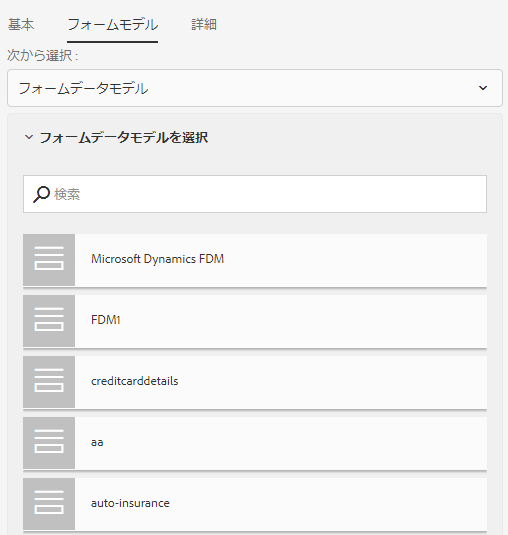Screen dimensions: 508x535
Task: Switch to the 基本 tab
Action: click(x=21, y=25)
